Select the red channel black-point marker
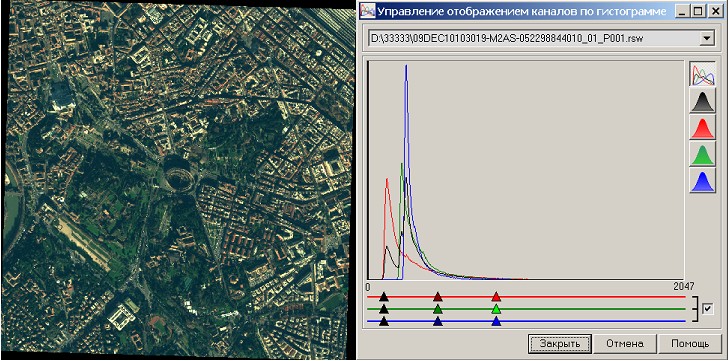 pos(383,297)
